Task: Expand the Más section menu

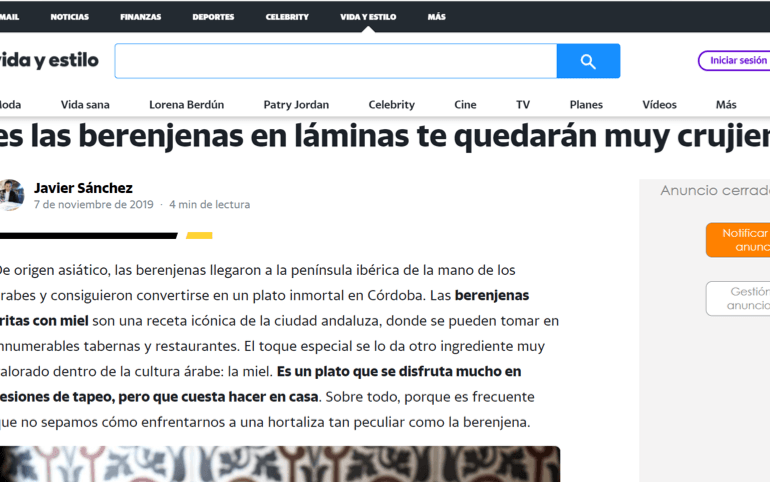Action: point(726,105)
